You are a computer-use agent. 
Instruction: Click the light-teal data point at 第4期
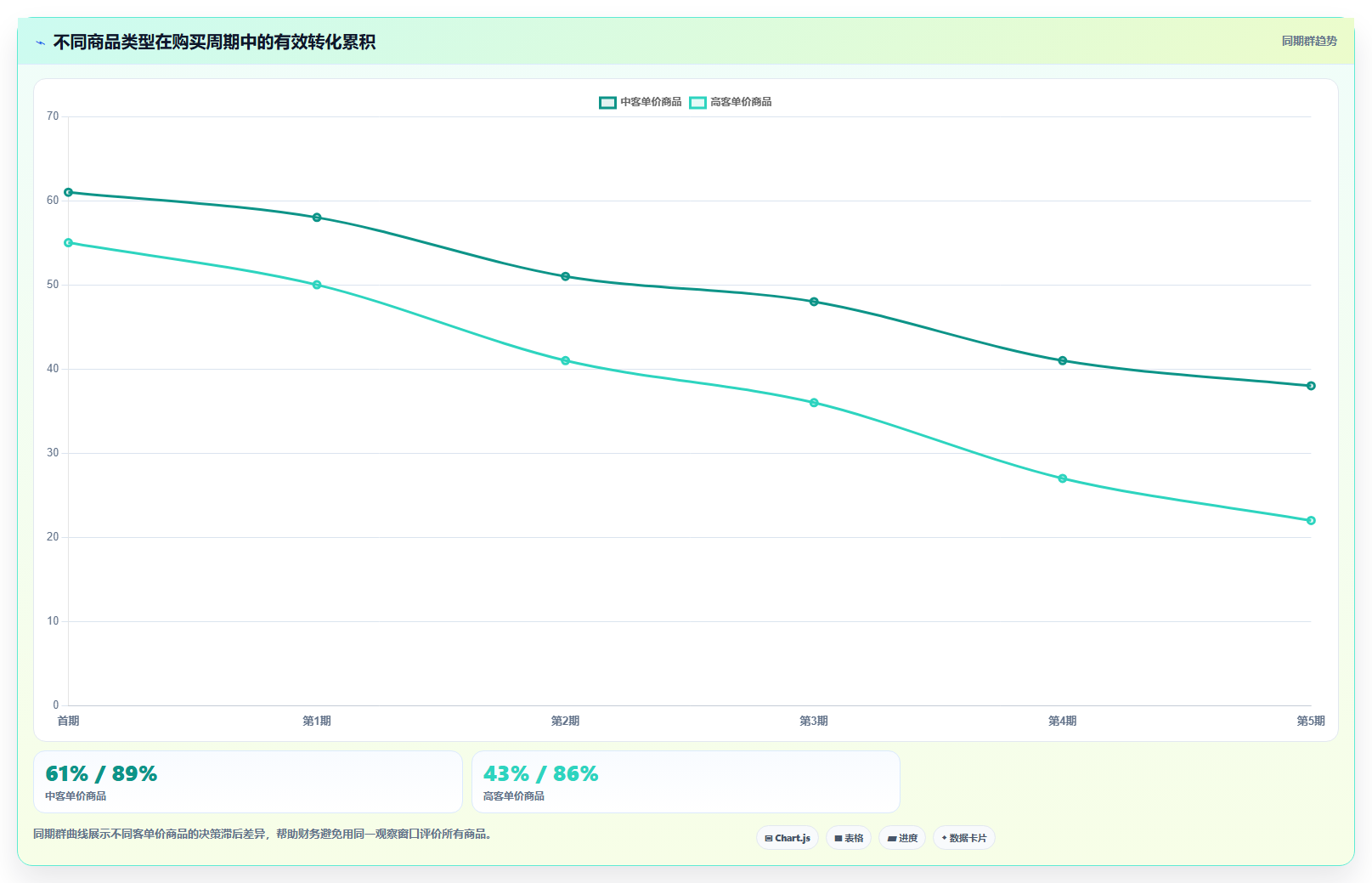tap(1063, 478)
